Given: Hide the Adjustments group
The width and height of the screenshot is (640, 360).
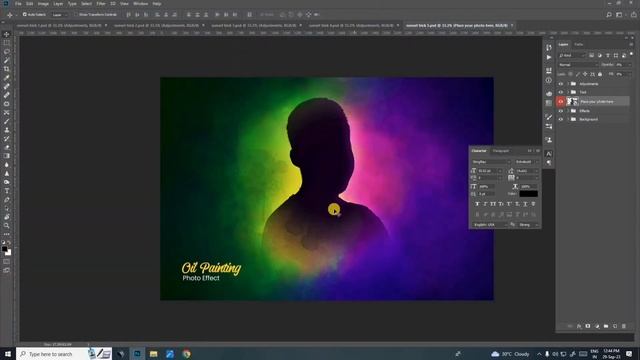Looking at the screenshot, I should 561,84.
